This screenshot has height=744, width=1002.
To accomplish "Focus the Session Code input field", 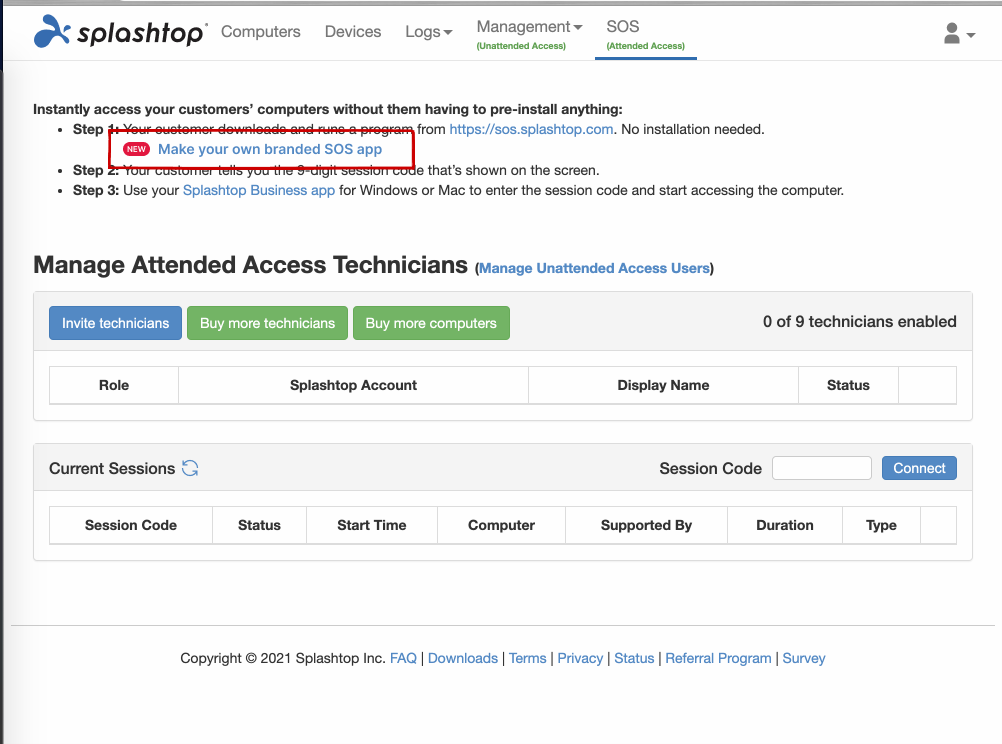I will pyautogui.click(x=822, y=468).
